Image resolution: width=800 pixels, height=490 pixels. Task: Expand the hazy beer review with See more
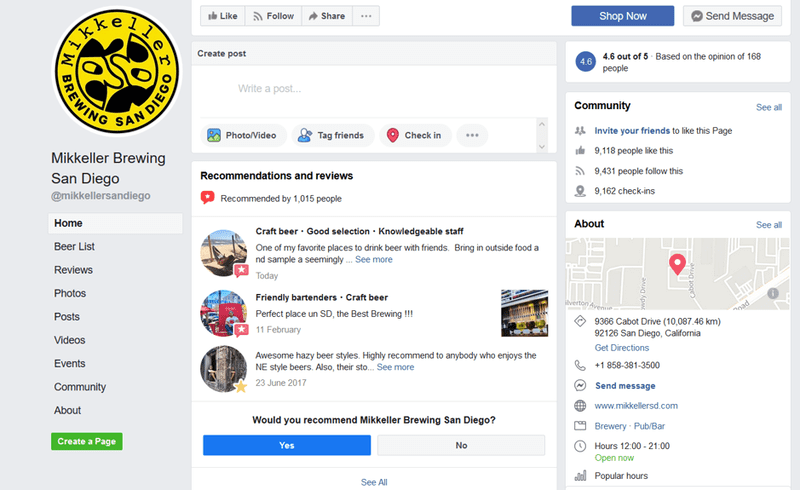point(395,368)
